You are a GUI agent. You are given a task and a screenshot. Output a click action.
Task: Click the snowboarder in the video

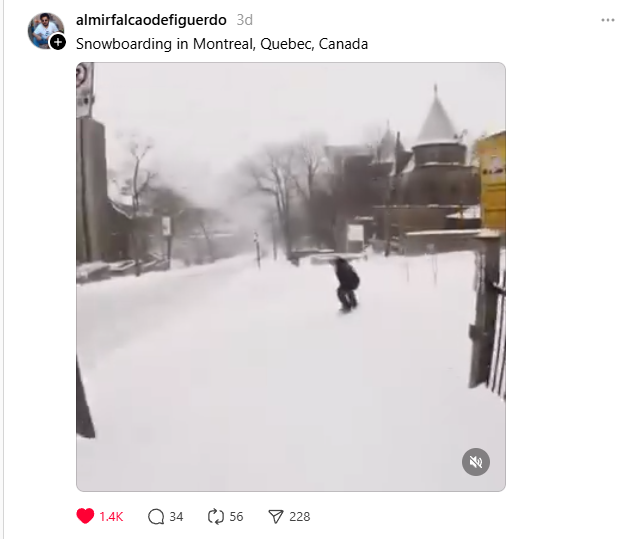(x=347, y=285)
